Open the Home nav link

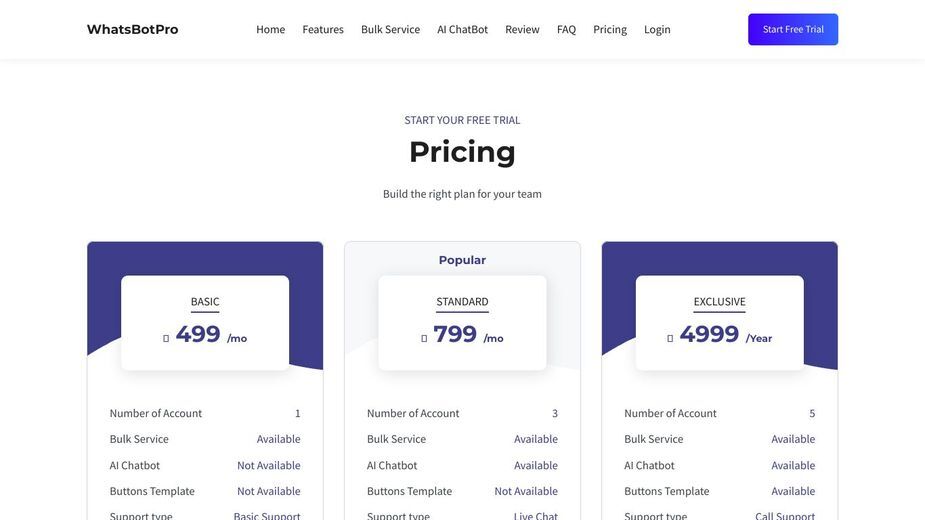coord(270,30)
